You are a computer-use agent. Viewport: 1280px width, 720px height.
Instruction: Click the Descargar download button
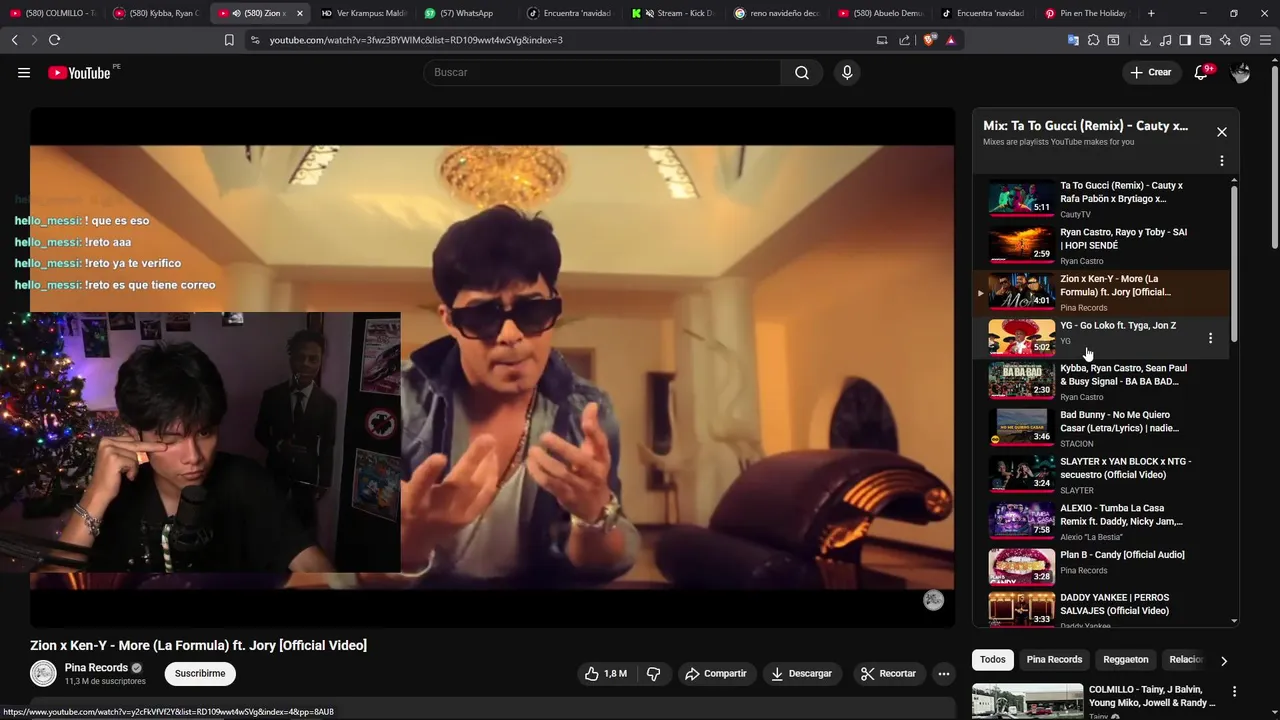click(802, 673)
